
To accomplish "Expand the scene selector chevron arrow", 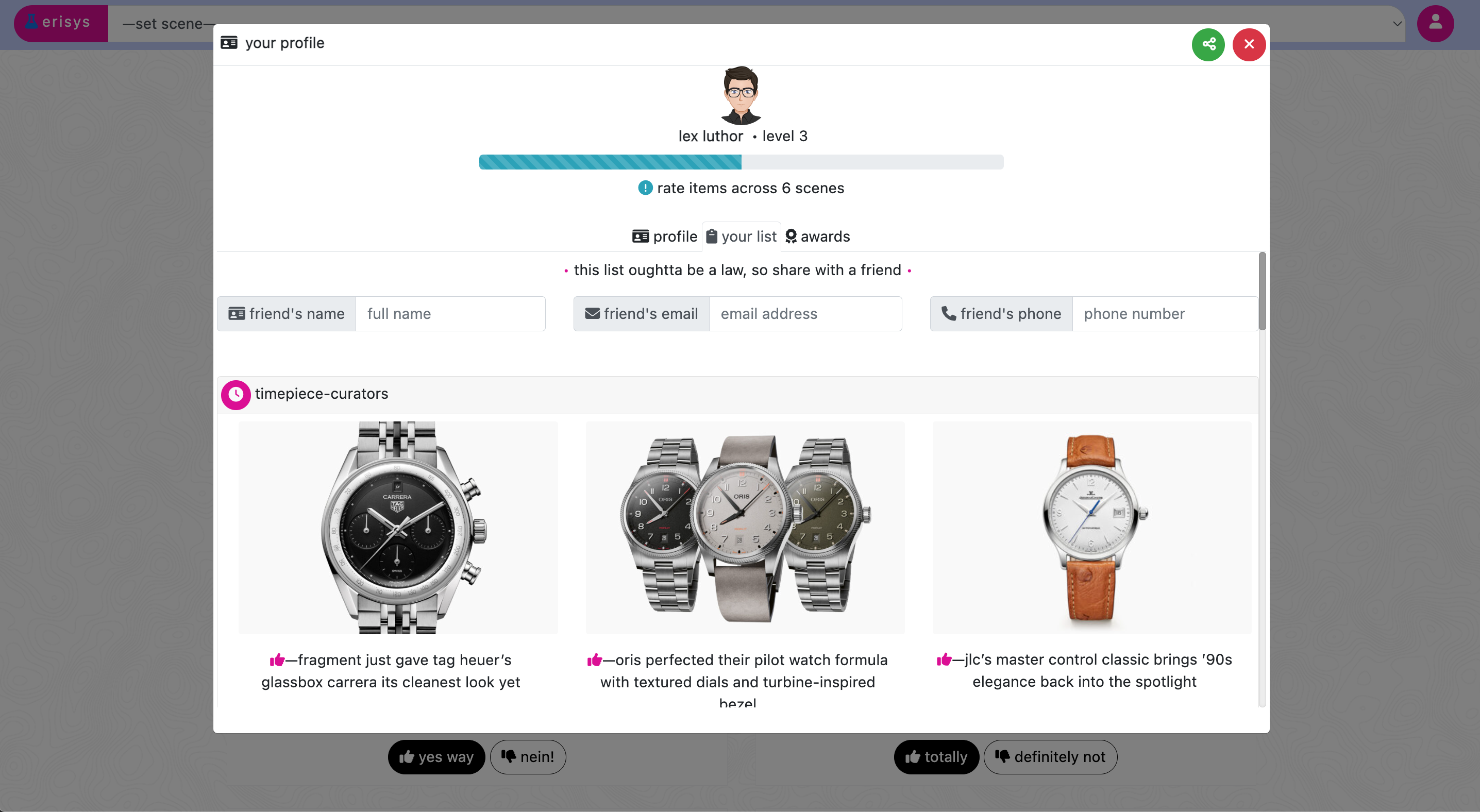I will (1397, 24).
